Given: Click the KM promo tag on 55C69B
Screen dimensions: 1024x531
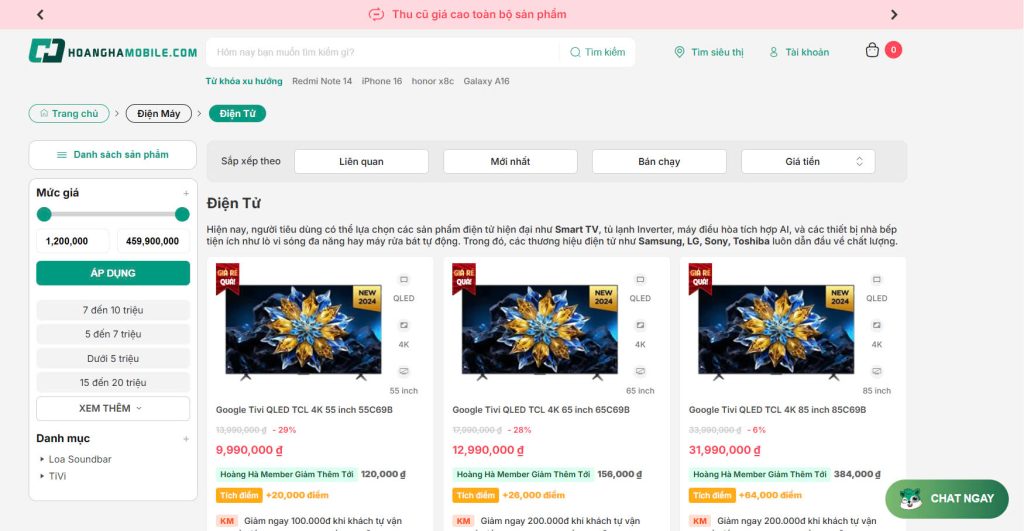Looking at the screenshot, I should coord(227,521).
